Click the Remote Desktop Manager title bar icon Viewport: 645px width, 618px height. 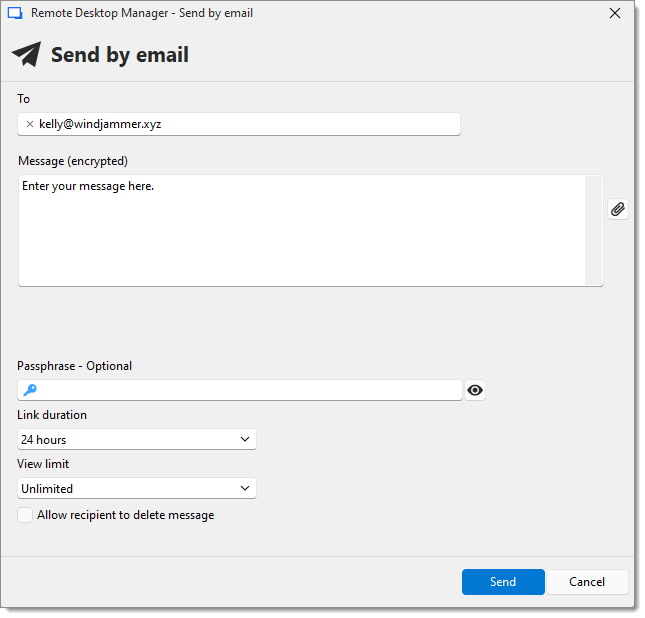point(15,13)
